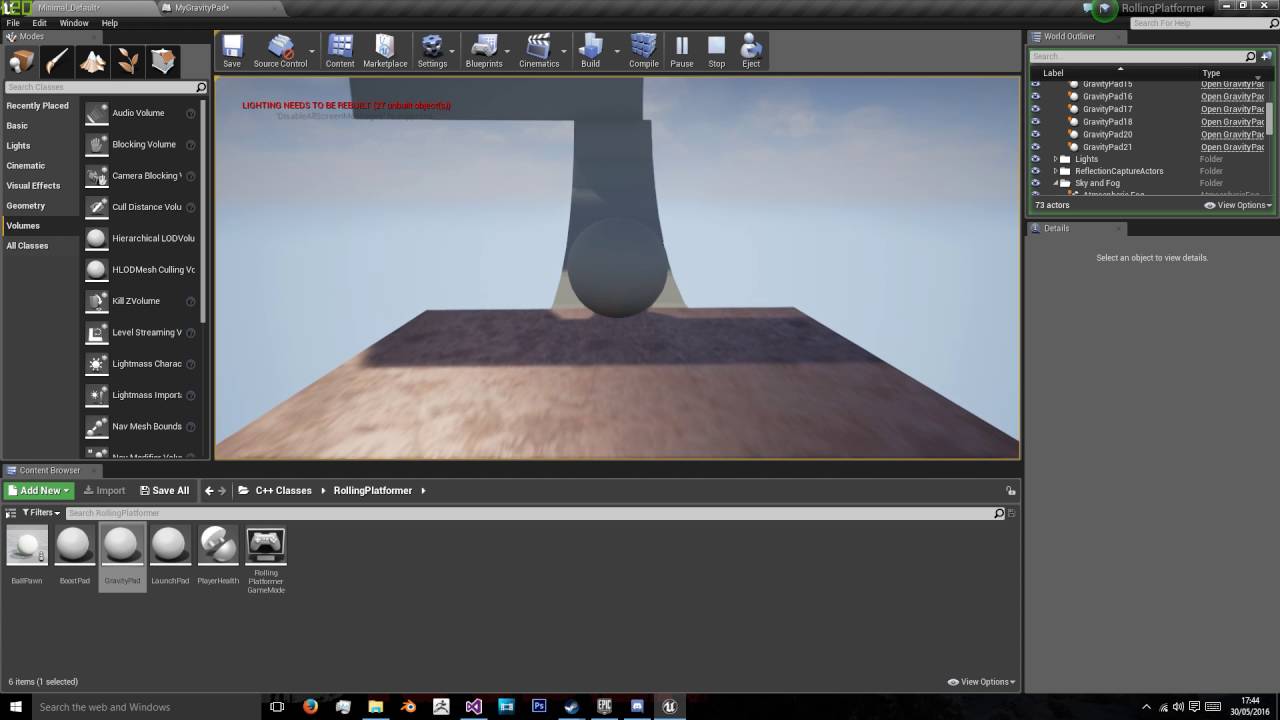
Task: Select Foliage mode icon
Action: click(128, 62)
